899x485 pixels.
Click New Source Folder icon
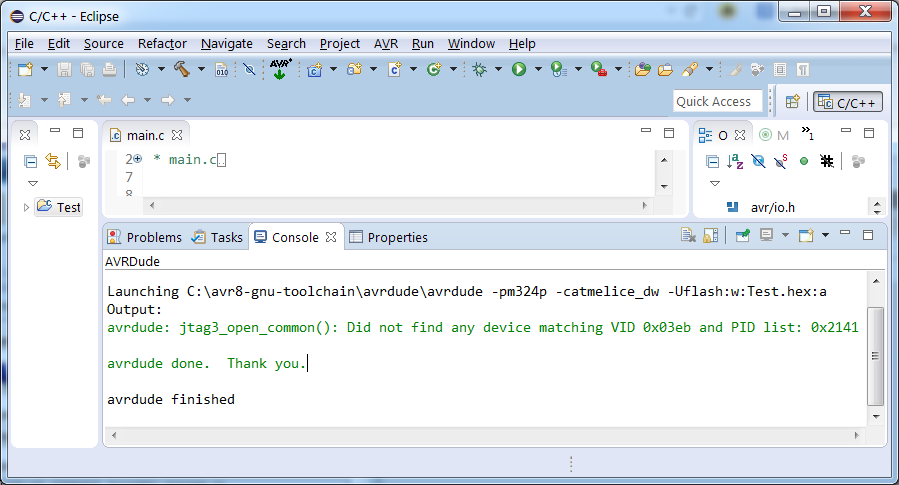[x=354, y=69]
